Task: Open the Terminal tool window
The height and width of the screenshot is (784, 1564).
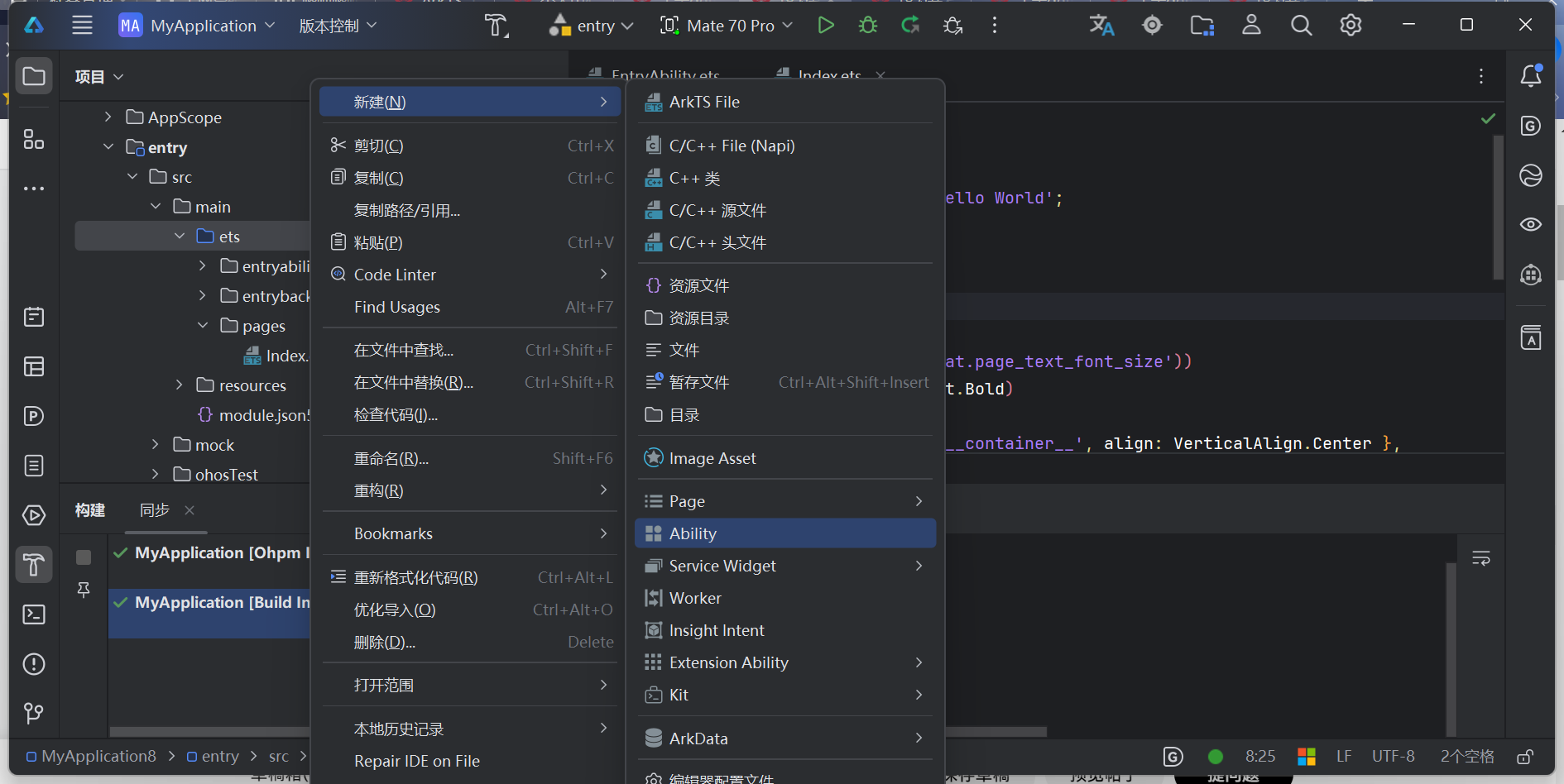Action: coord(34,614)
